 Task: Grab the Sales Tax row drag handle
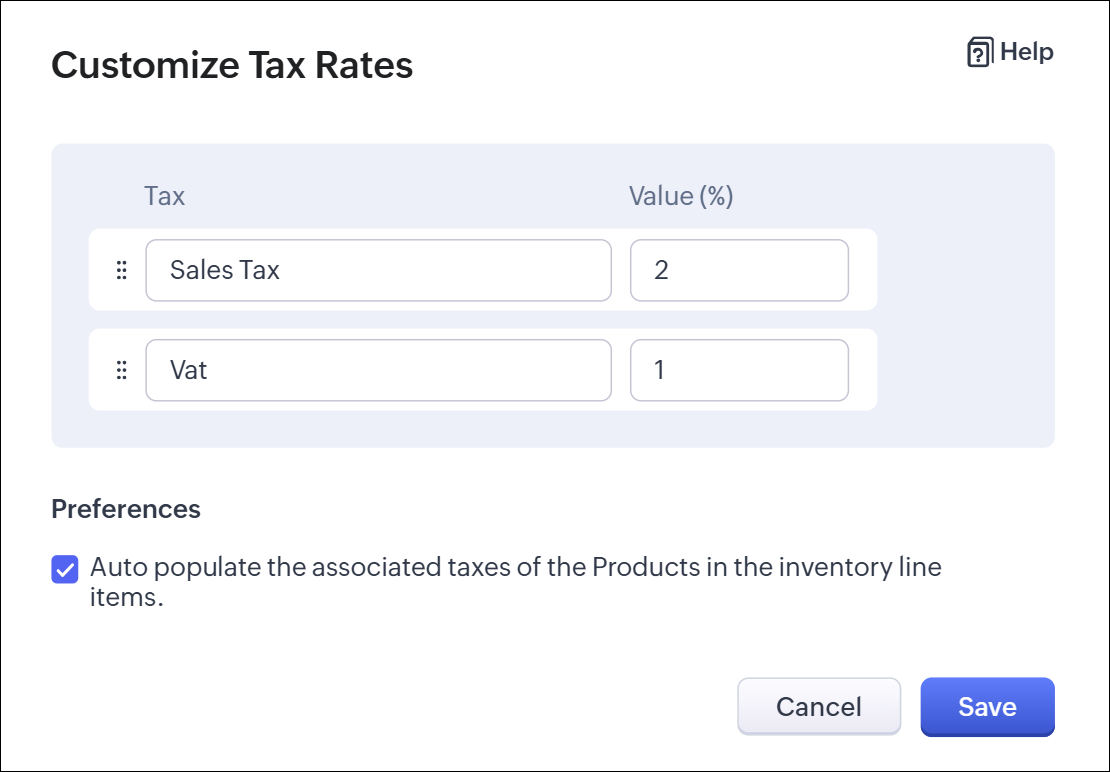click(x=122, y=270)
